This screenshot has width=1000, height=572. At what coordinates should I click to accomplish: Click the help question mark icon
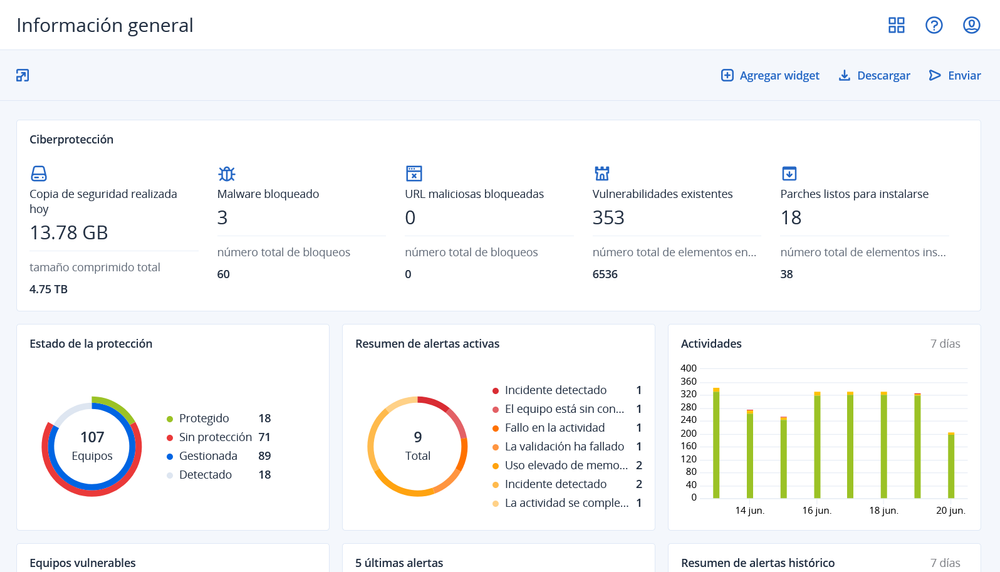point(934,25)
